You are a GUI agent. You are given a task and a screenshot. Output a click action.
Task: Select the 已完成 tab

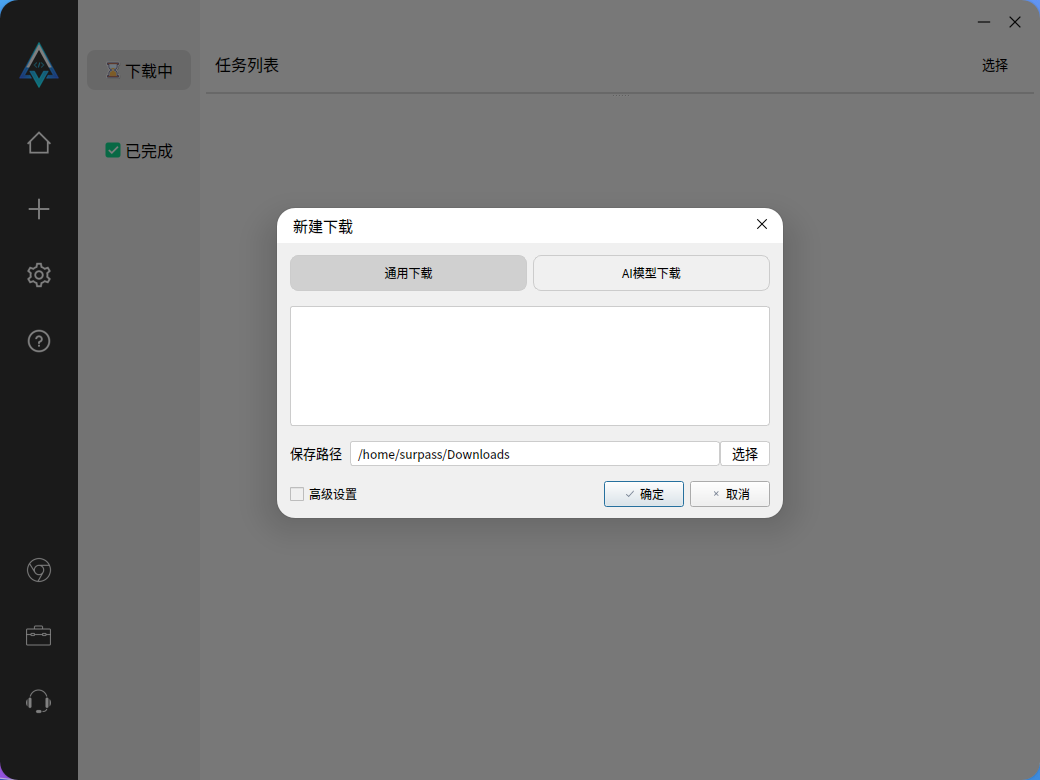(139, 151)
